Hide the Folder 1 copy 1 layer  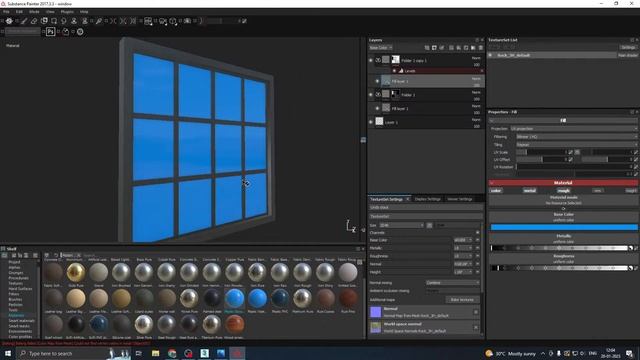click(x=371, y=60)
